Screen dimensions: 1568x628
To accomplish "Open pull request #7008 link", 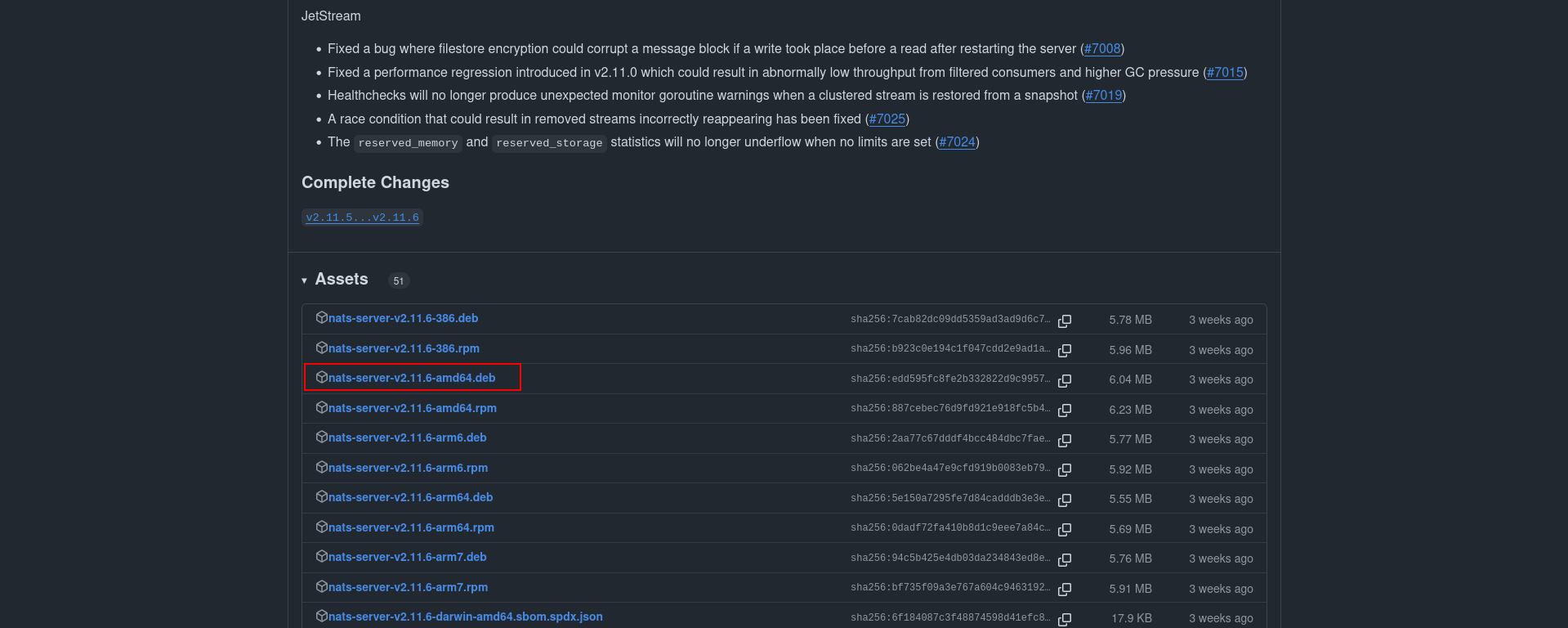I will (1102, 49).
